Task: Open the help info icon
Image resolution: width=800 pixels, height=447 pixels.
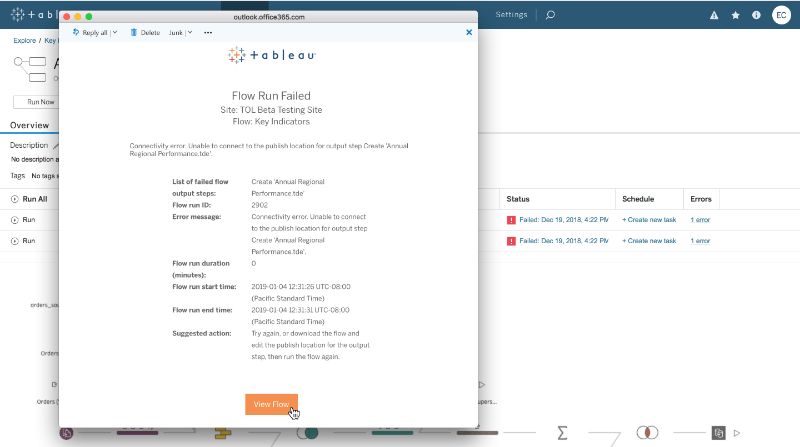Action: click(756, 16)
